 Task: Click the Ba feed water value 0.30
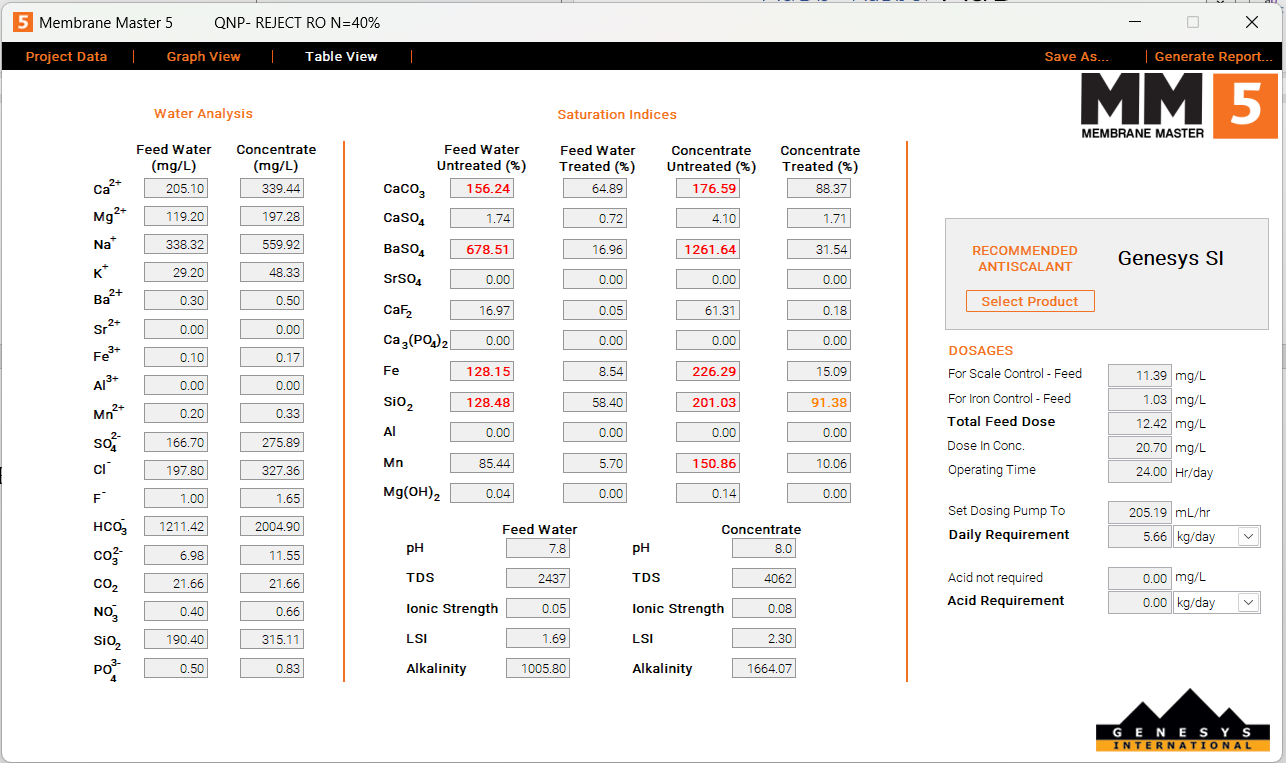point(176,300)
